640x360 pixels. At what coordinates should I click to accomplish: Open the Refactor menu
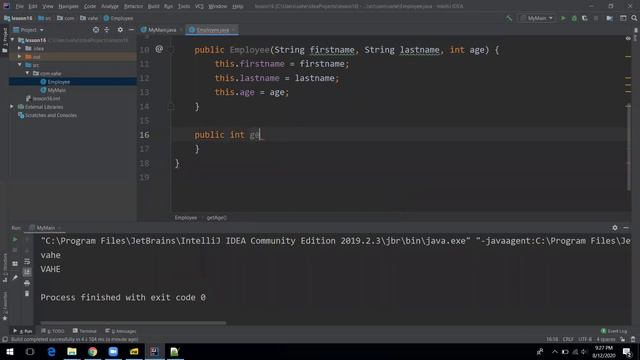[133, 6]
